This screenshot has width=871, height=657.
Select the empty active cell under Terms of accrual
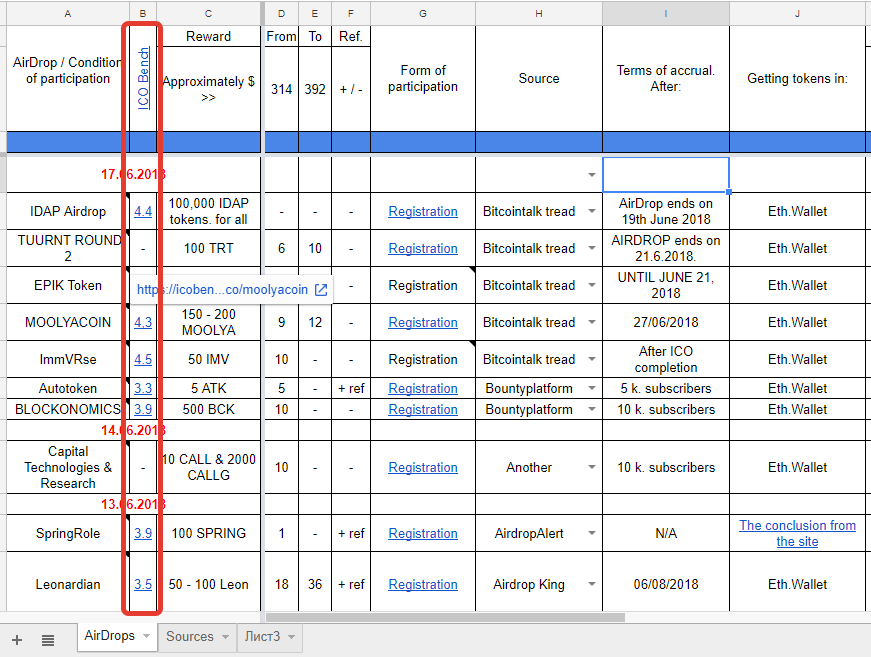[665, 175]
